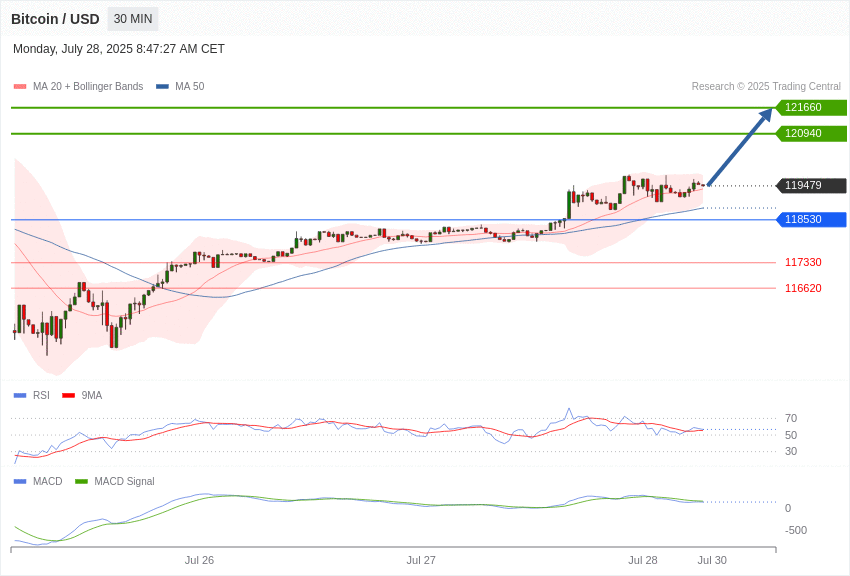Toggle the MA 50 legend entry
The image size is (850, 576).
[180, 87]
